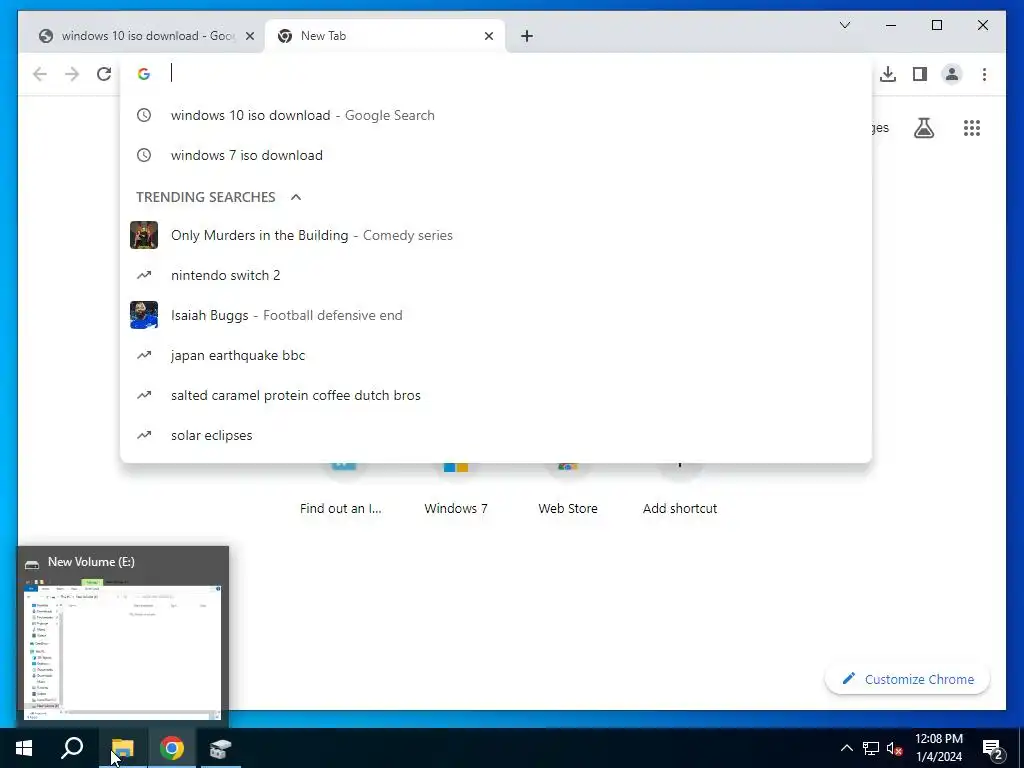Open the Web Store shortcut
Screen dimensions: 1024x768
tap(568, 490)
